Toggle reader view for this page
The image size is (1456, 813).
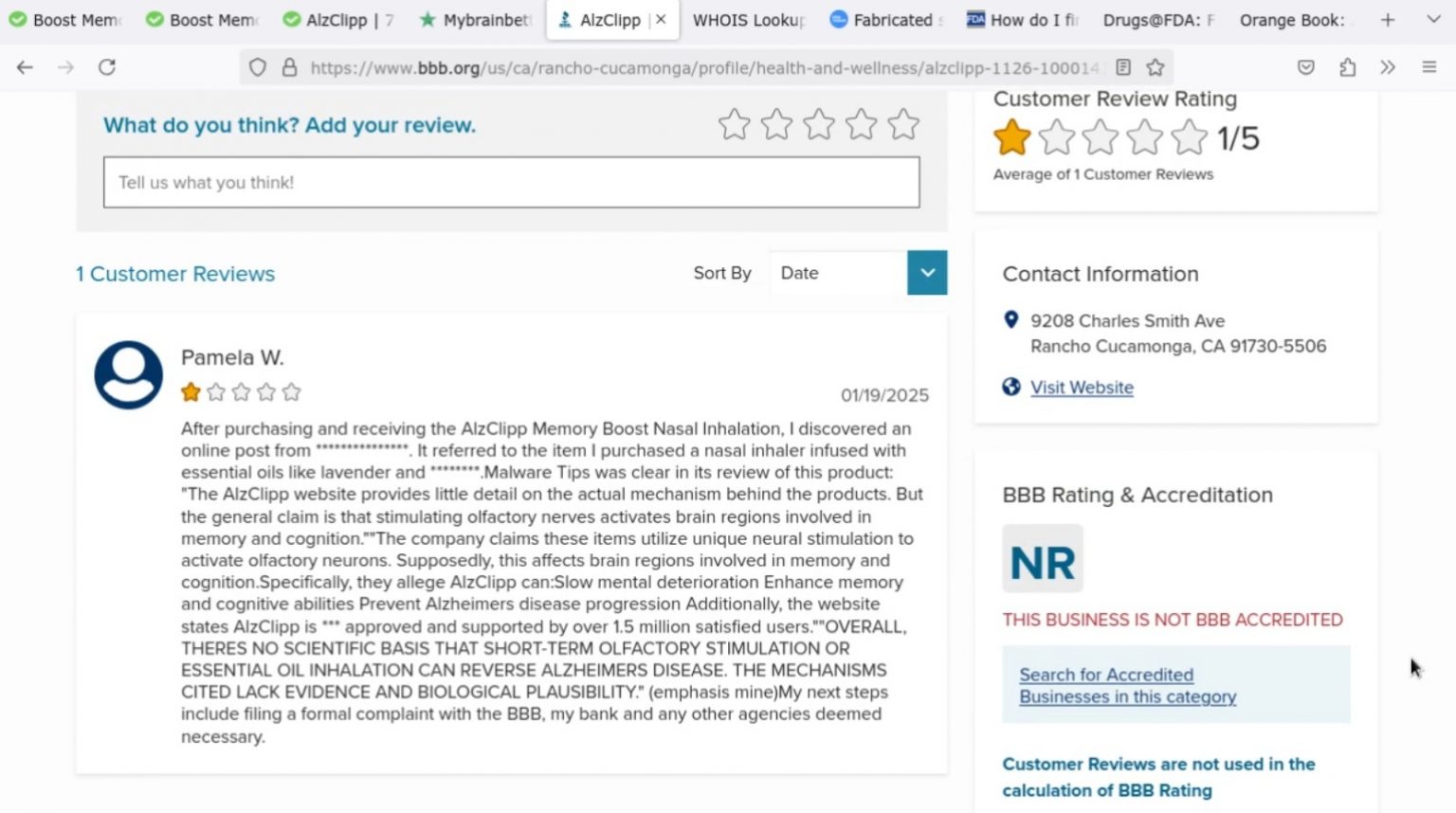(x=1123, y=67)
